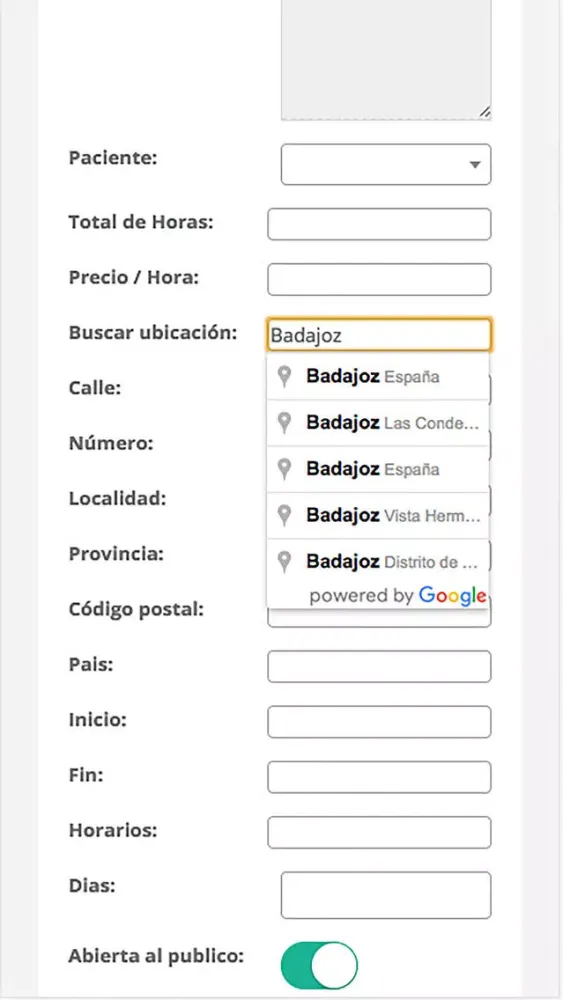This screenshot has height=1000, width=563.
Task: Click the Buscar ubicación search field
Action: coord(379,335)
